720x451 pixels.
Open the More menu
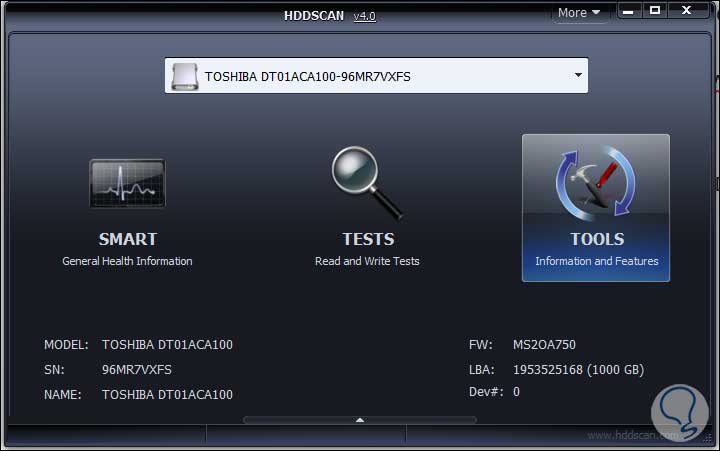point(579,13)
